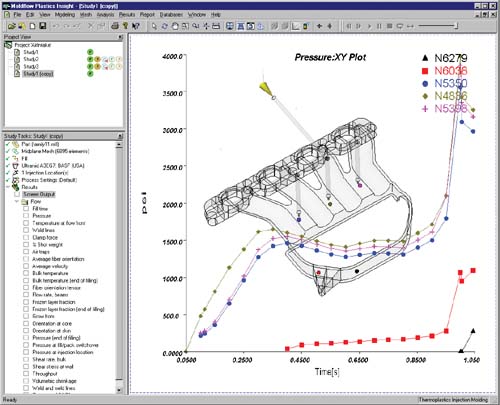This screenshot has width=500, height=405.
Task: Click the What's This help arrow icon
Action: coord(135,26)
